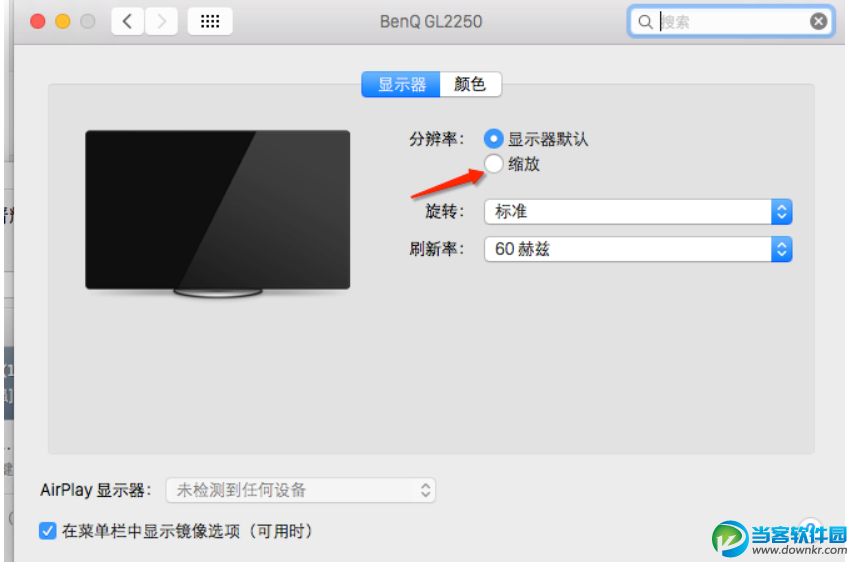Switch to the 颜色 tab
This screenshot has width=848, height=564.
point(471,84)
